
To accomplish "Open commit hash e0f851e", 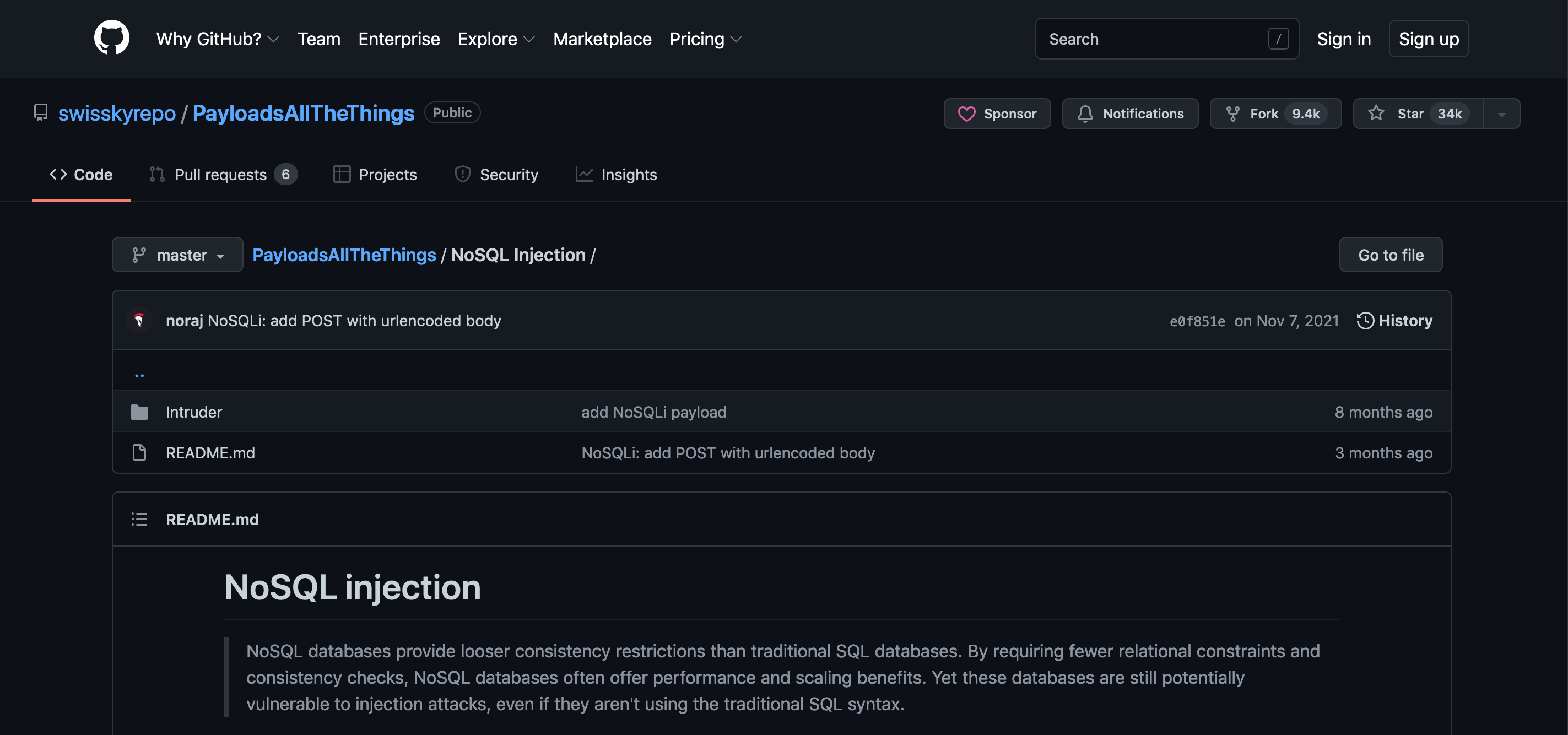I will [x=1197, y=322].
